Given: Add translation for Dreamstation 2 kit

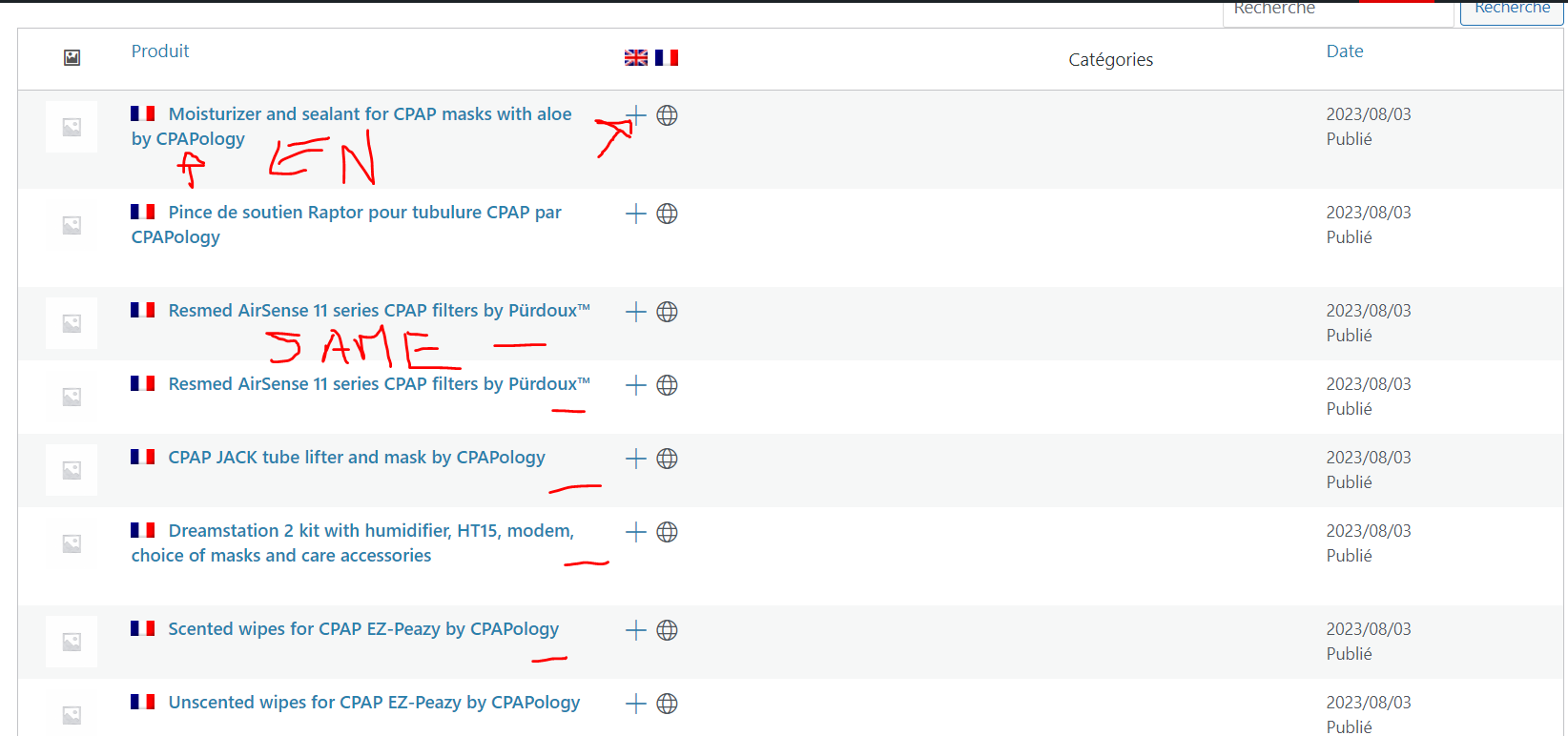Looking at the screenshot, I should pos(636,532).
